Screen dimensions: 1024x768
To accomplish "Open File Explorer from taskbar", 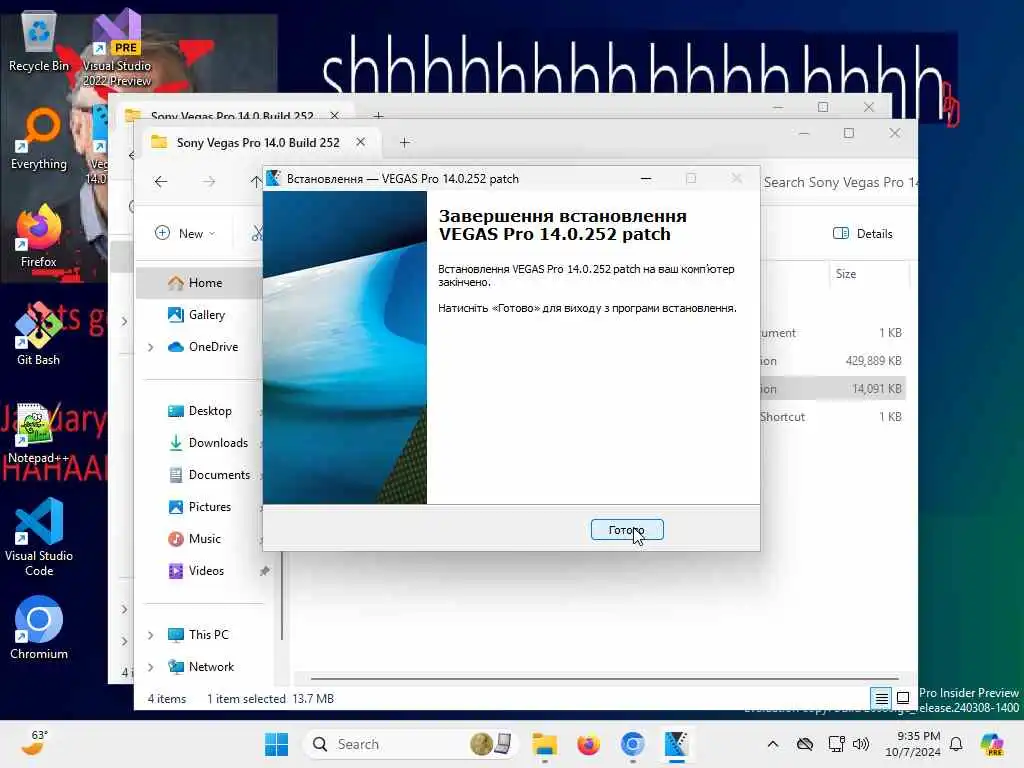I will point(544,744).
